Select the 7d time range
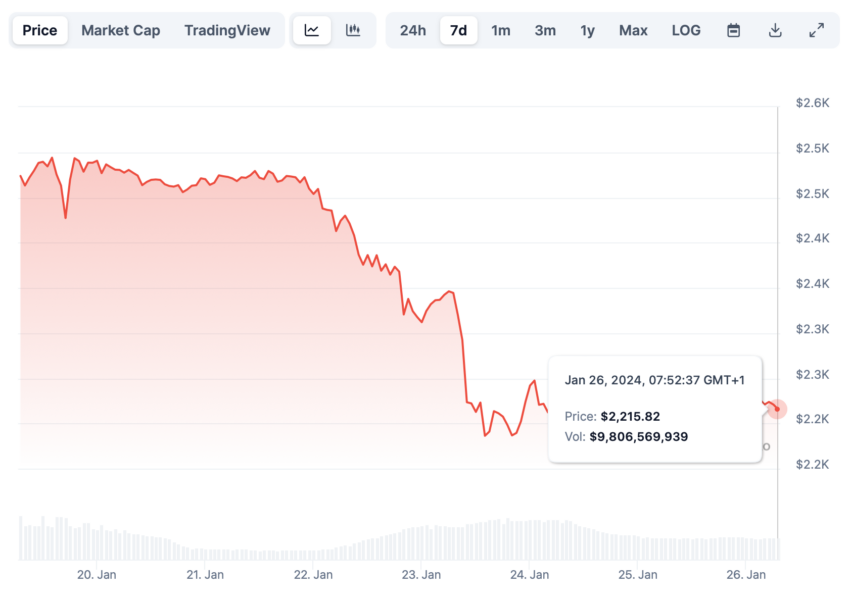Viewport: 850px width, 601px height. (x=458, y=30)
